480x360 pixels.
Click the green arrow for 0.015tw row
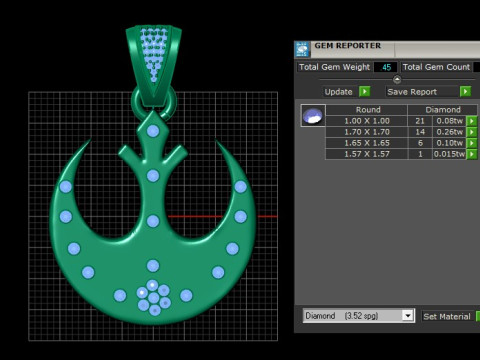(472, 154)
